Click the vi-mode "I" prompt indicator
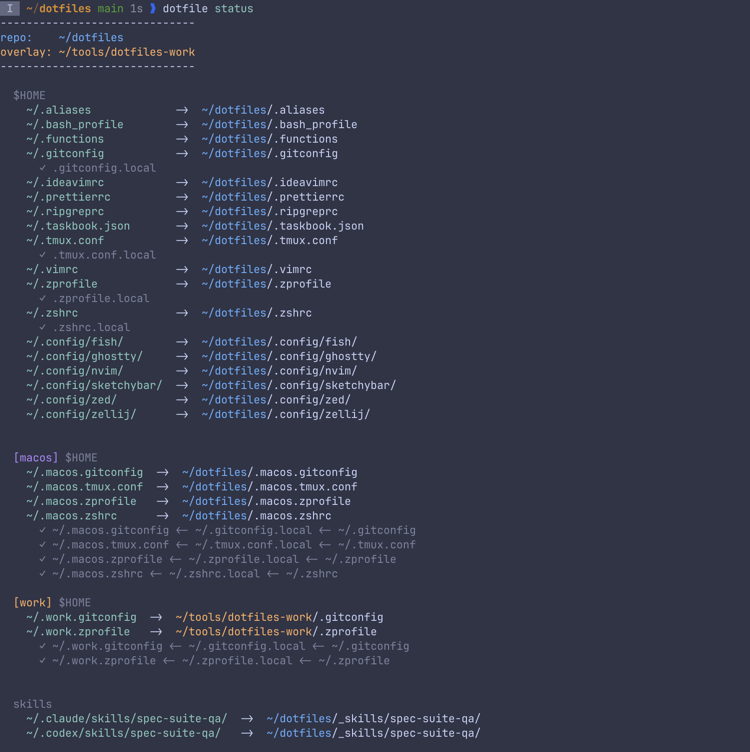The height and width of the screenshot is (752, 750). [10, 8]
